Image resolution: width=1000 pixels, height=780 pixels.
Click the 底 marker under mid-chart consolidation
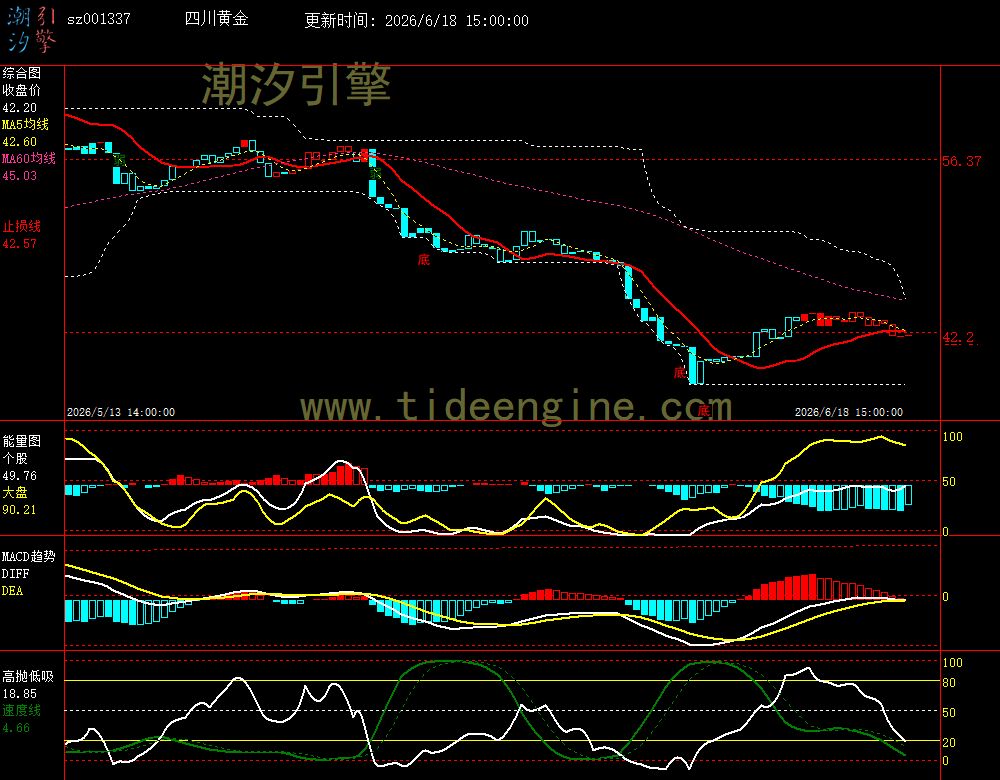click(x=423, y=260)
